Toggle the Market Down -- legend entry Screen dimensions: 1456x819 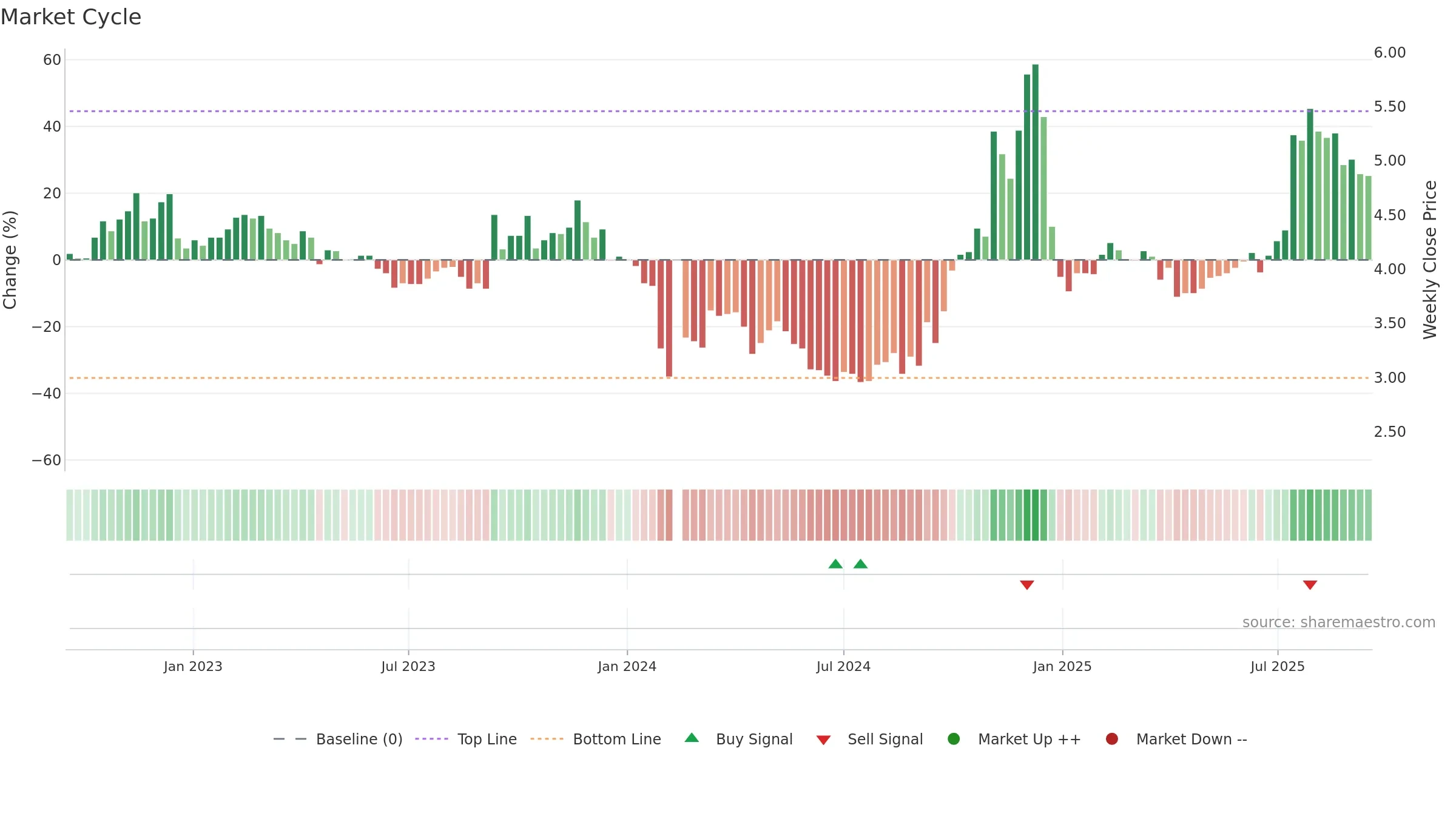pos(1176,739)
